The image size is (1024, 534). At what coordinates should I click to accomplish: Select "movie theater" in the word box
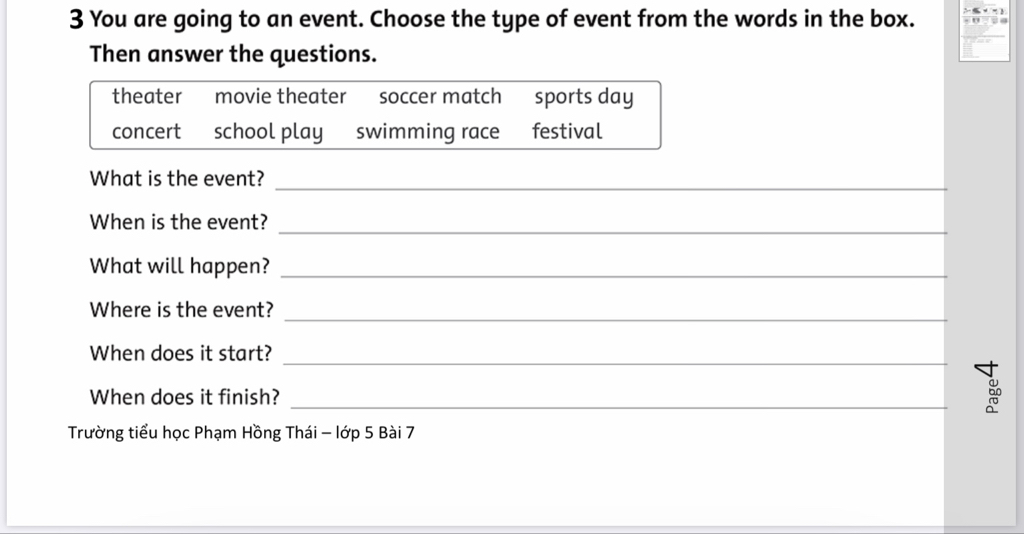tap(280, 97)
